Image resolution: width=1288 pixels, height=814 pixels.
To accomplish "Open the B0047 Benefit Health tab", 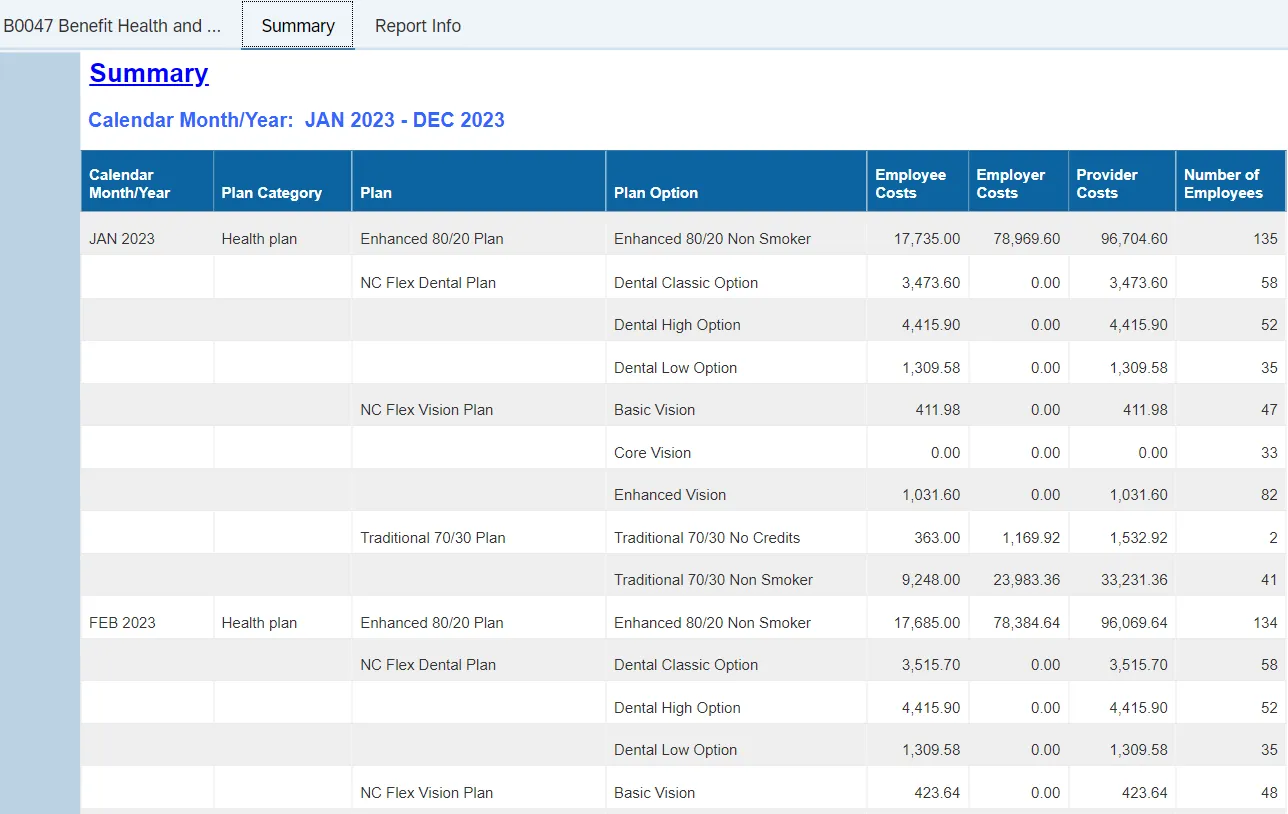I will coord(113,26).
